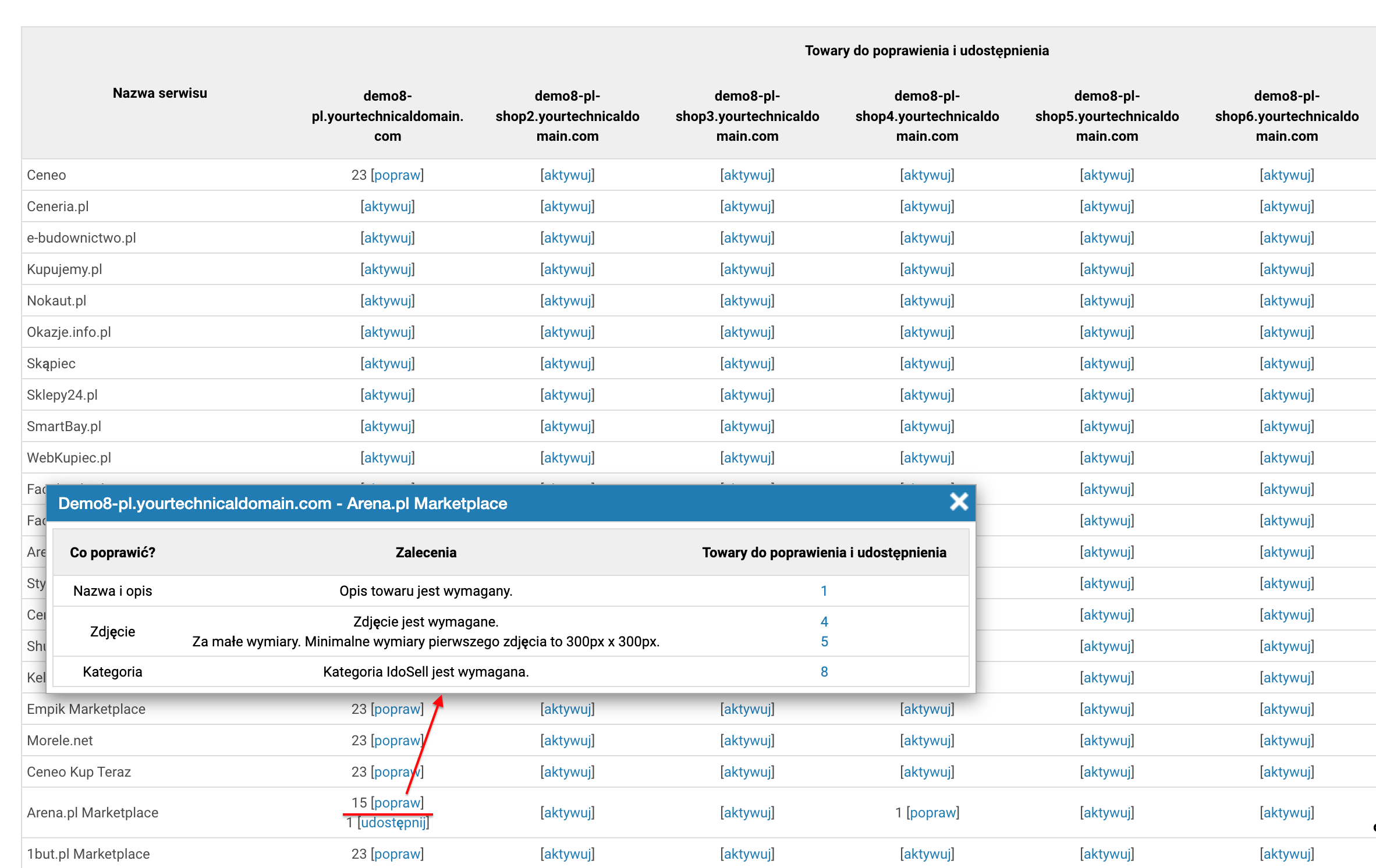Close the Arena.pl Marketplace popup

point(959,501)
